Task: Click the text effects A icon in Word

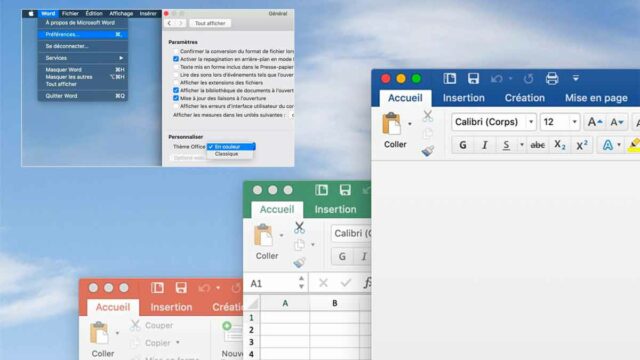Action: (607, 145)
